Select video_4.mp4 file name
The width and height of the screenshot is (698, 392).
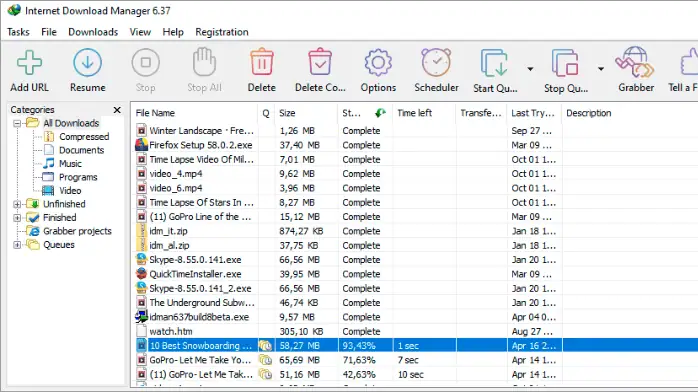176,174
